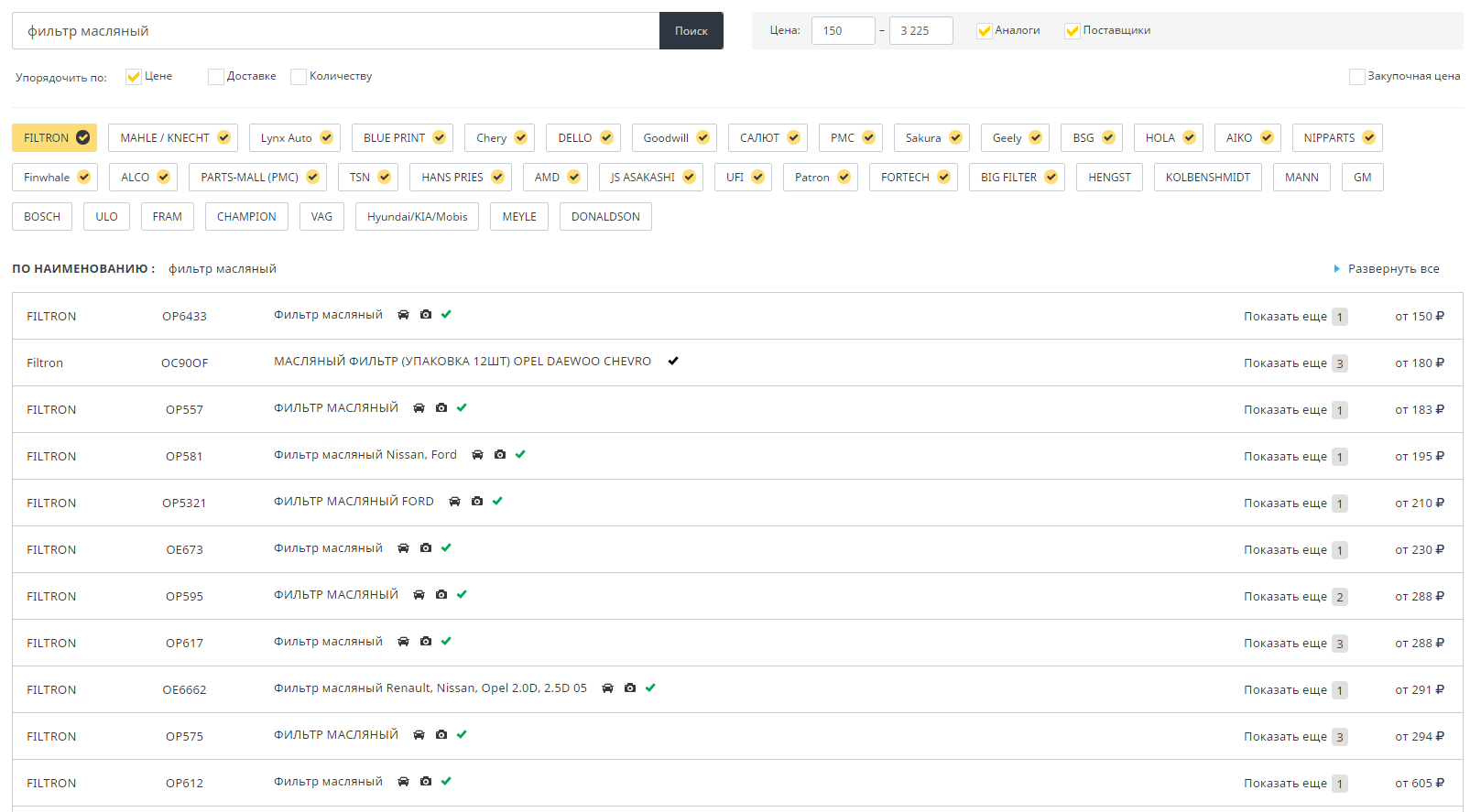This screenshot has height=812, width=1470.
Task: Select the CHAMPION brand filter
Action: pyautogui.click(x=246, y=217)
